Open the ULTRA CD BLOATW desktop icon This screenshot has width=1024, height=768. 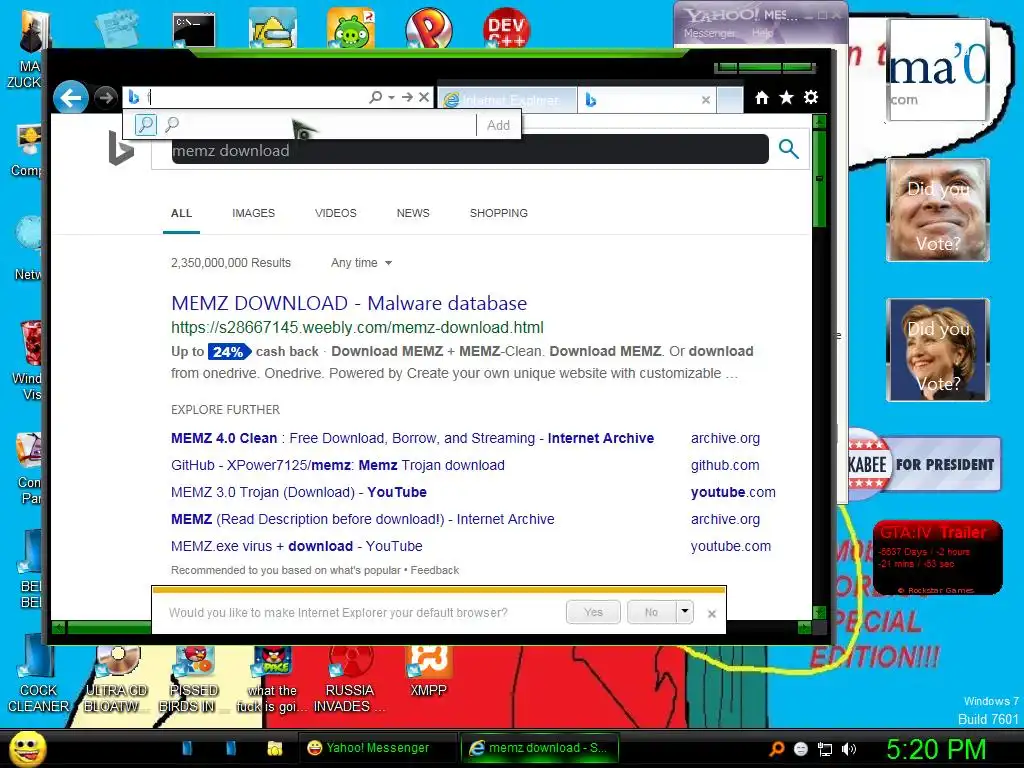[x=116, y=680]
